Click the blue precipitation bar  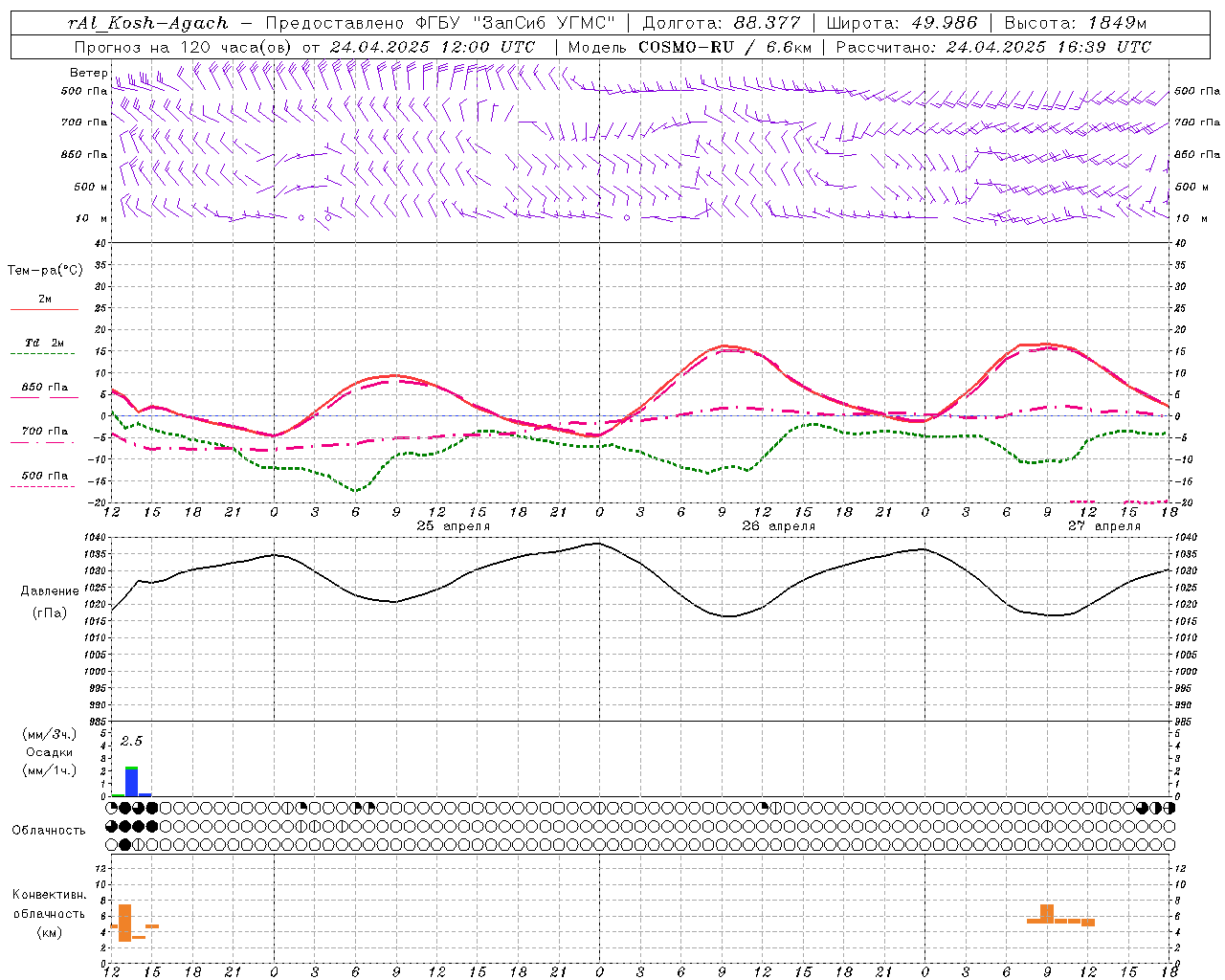tap(131, 782)
